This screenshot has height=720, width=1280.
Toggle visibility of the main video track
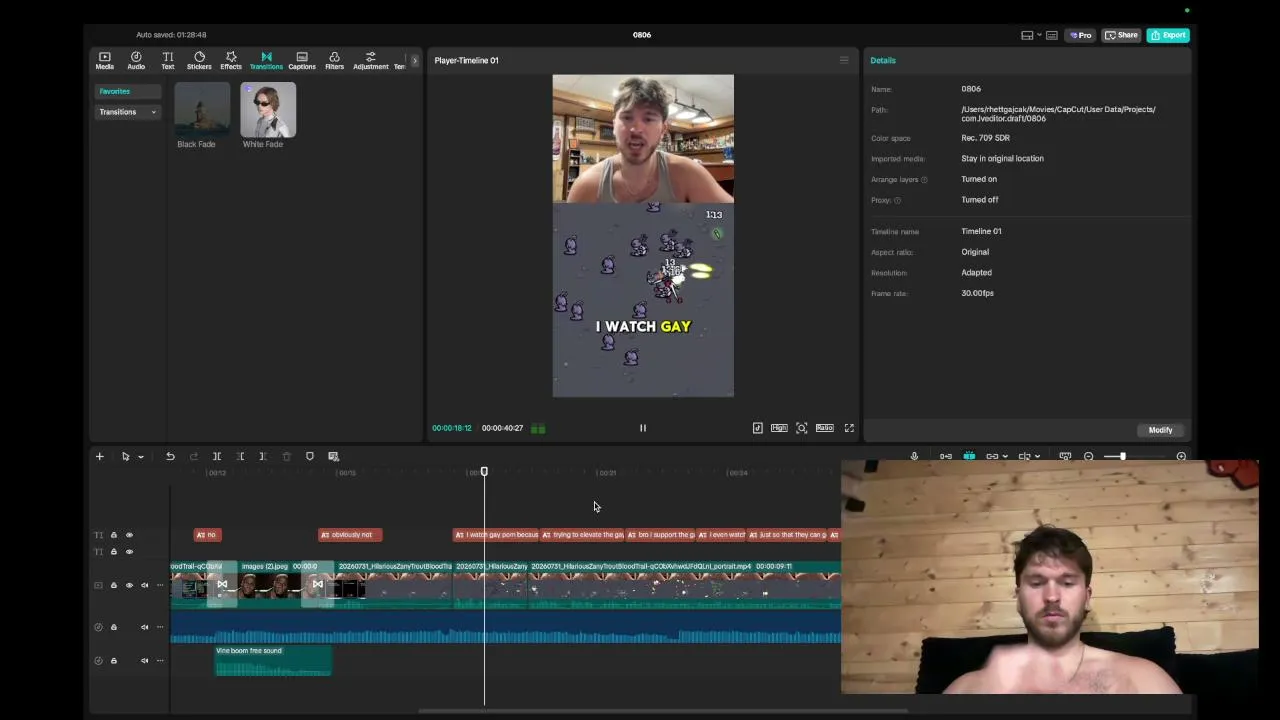pyautogui.click(x=129, y=585)
